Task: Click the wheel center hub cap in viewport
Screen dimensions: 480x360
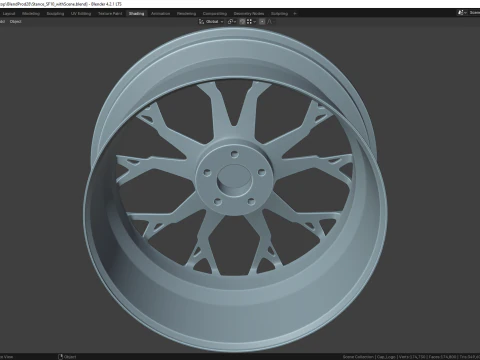Action: coord(234,181)
